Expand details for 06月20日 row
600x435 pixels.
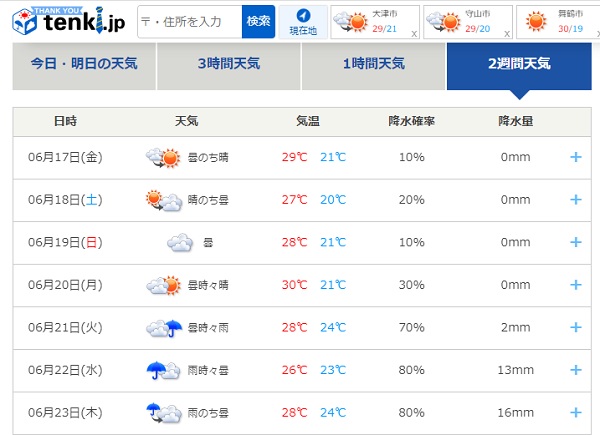point(575,285)
